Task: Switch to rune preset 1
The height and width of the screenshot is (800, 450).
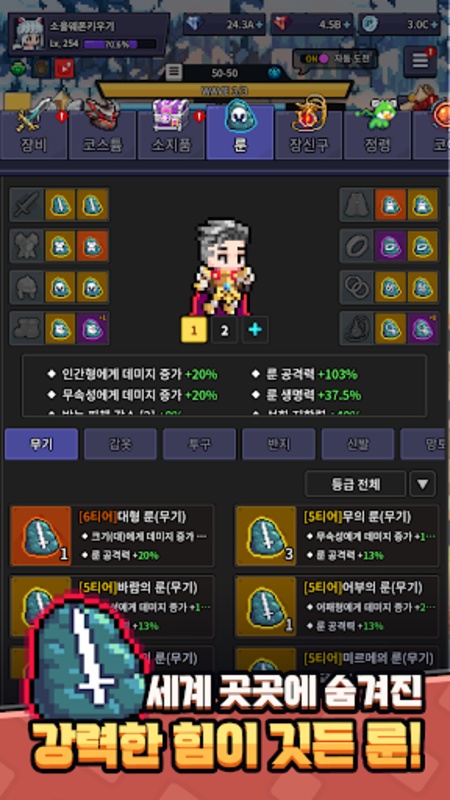Action: tap(194, 330)
